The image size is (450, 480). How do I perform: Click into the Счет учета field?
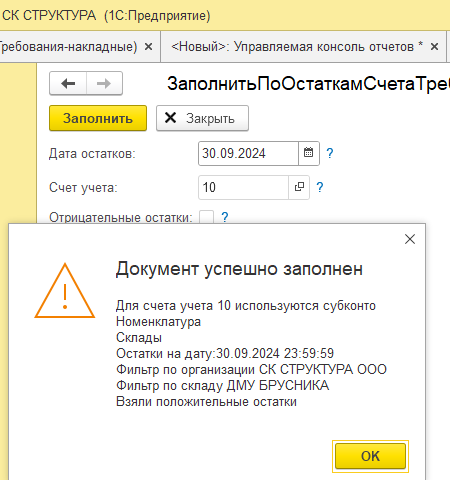pos(243,187)
